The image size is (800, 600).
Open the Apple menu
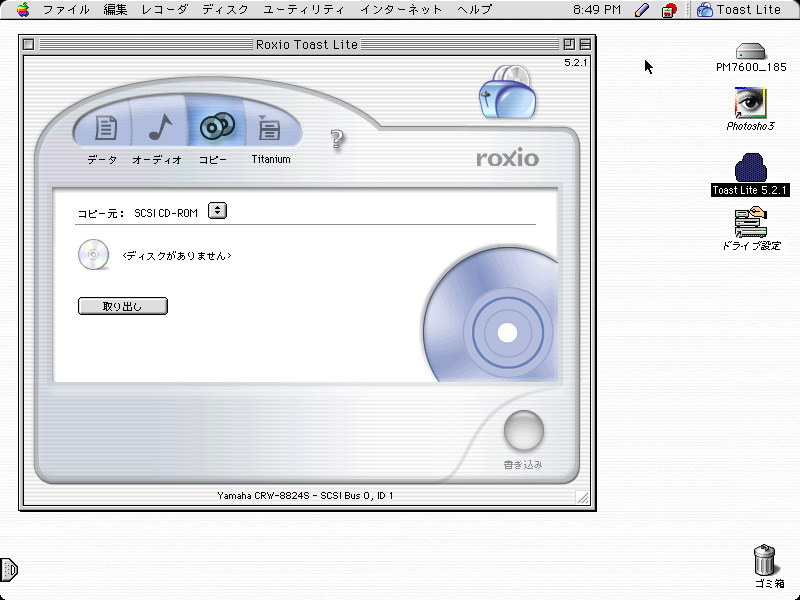23,9
